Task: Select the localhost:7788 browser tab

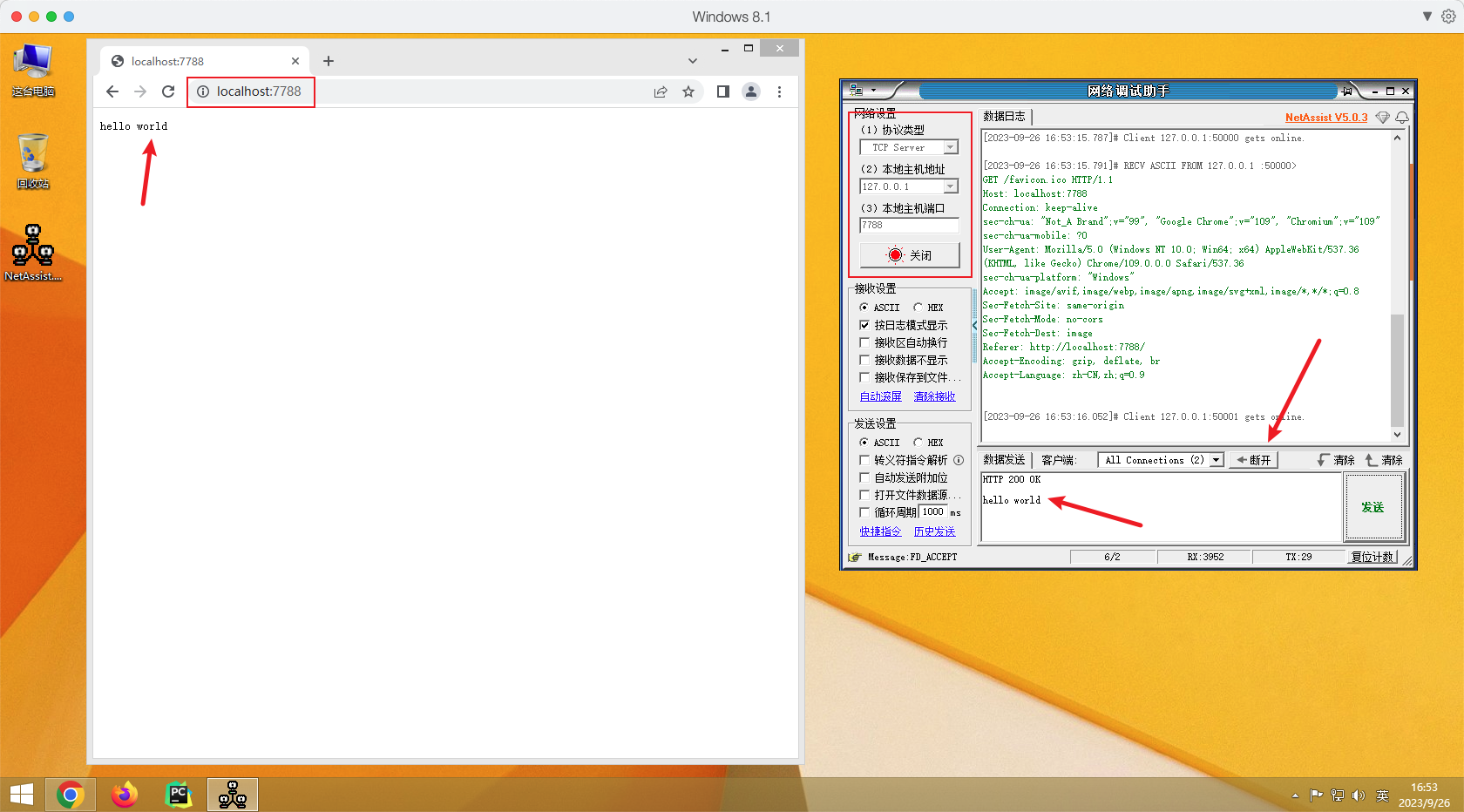Action: click(205, 61)
